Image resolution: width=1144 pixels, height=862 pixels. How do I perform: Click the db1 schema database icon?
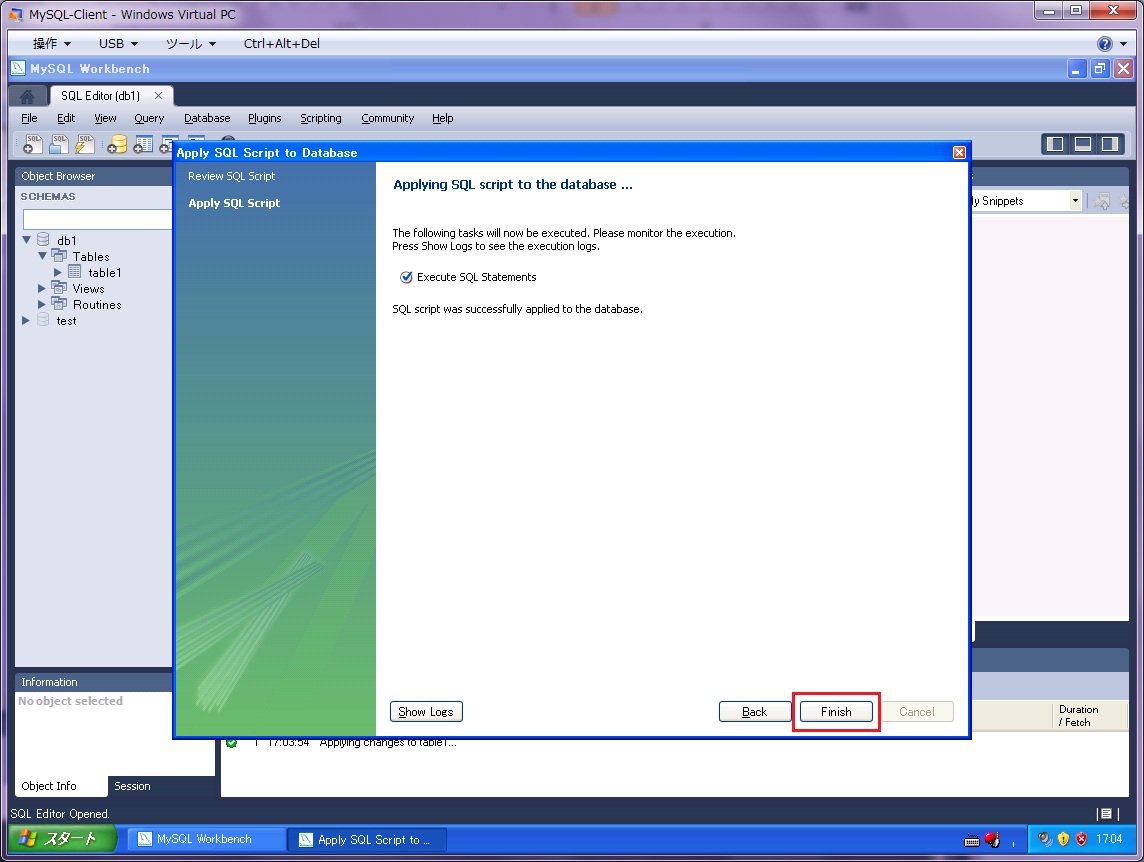click(x=43, y=239)
